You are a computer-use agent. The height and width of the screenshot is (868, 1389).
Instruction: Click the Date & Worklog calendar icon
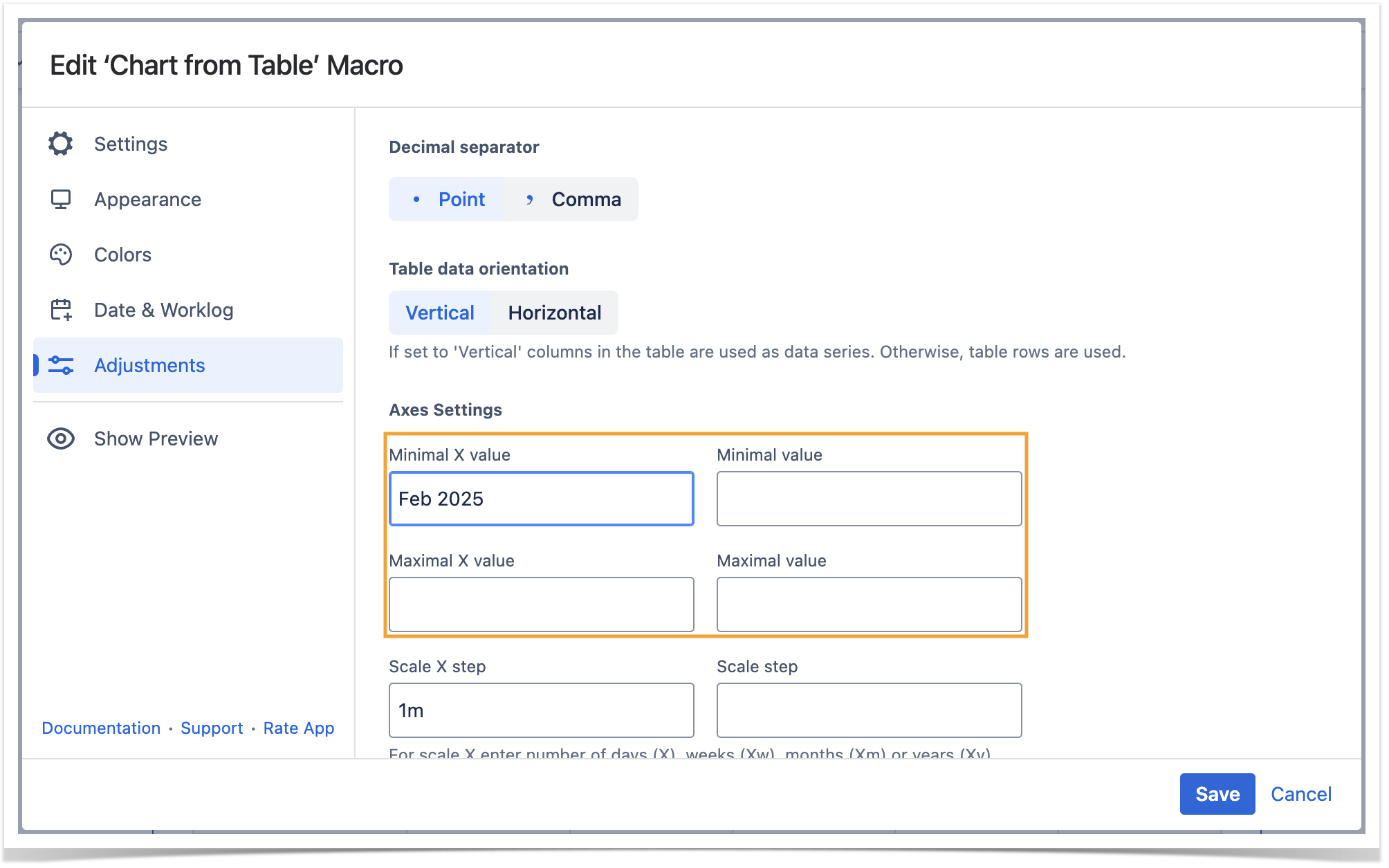point(61,310)
